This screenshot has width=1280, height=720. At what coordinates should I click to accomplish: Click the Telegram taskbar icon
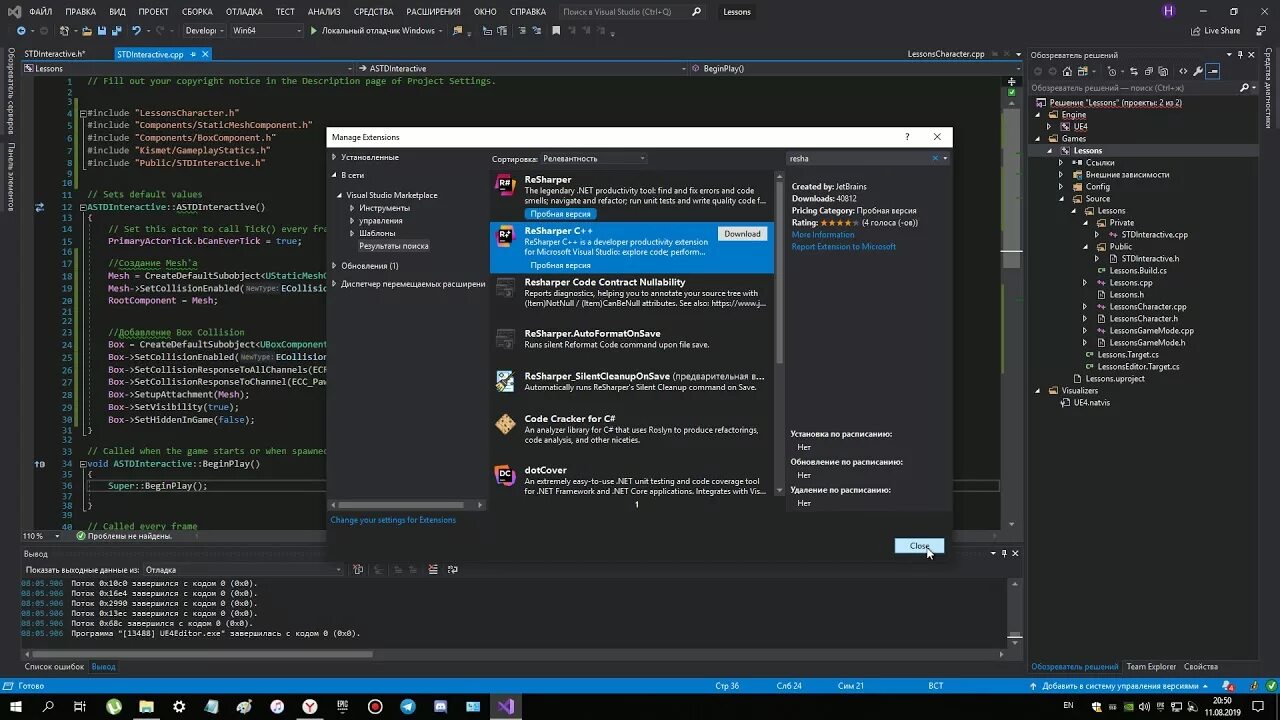pos(408,706)
